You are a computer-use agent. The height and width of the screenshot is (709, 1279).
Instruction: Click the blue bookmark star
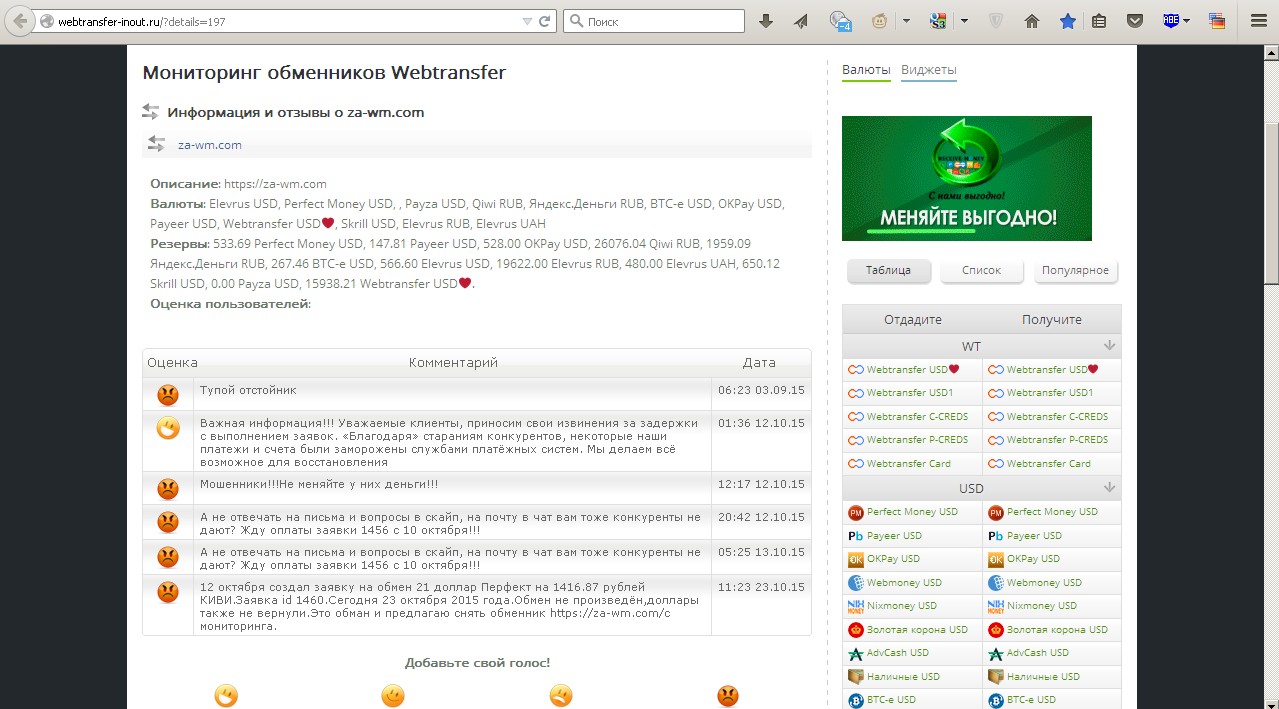(1067, 21)
